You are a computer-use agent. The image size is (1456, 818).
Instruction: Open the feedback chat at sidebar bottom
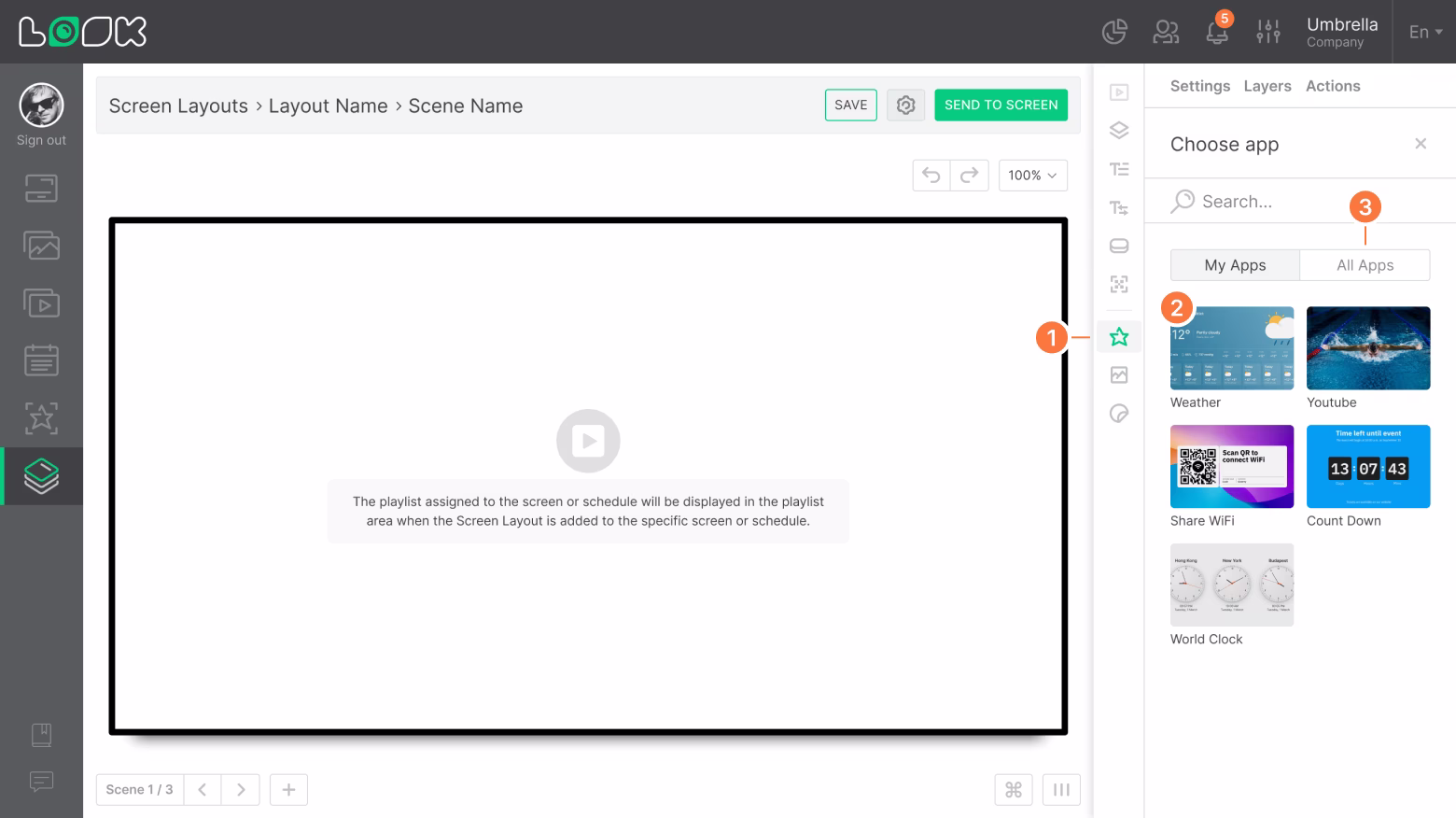[41, 782]
